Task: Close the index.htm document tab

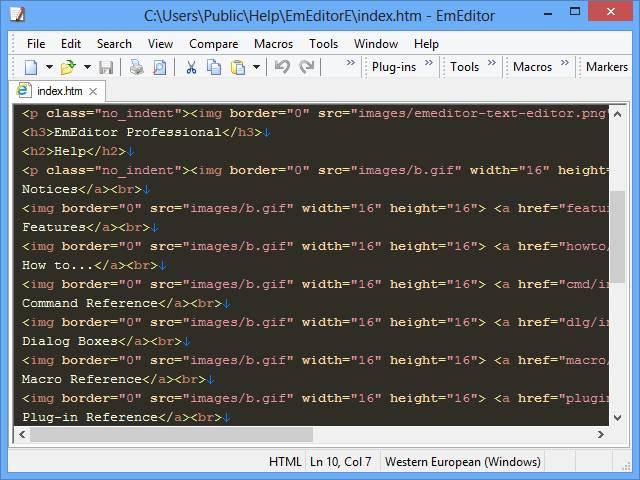Action: [93, 91]
